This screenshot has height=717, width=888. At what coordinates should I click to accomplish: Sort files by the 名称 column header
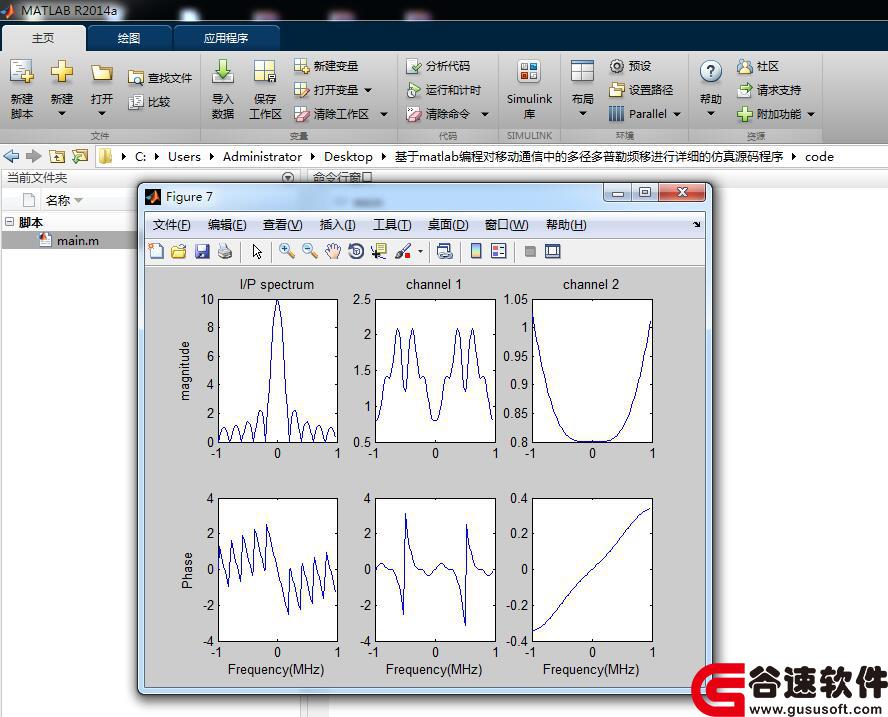pos(63,200)
